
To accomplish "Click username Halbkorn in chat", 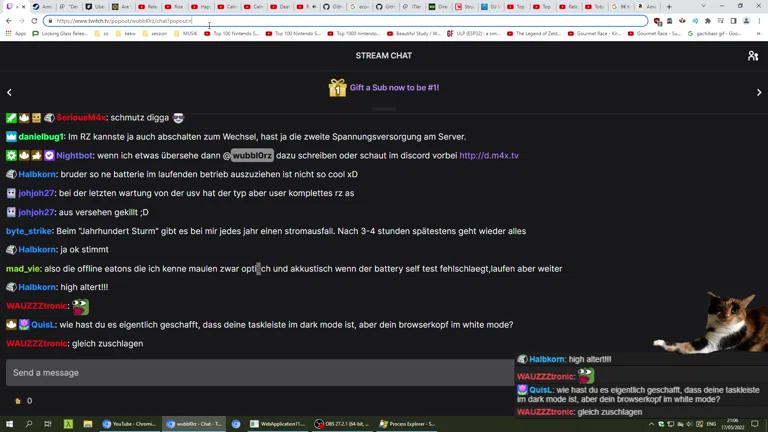I will click(x=37, y=174).
